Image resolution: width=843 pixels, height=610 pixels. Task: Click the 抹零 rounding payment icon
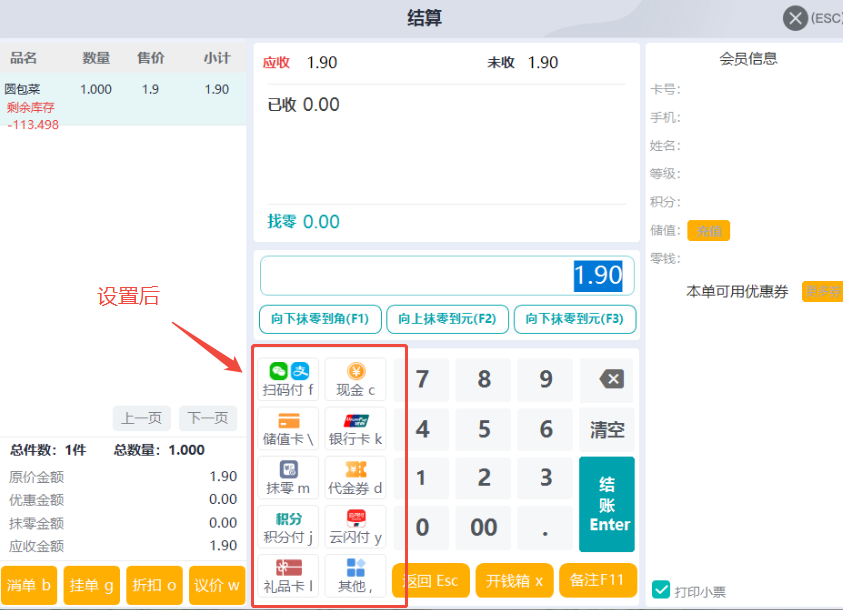pyautogui.click(x=288, y=477)
